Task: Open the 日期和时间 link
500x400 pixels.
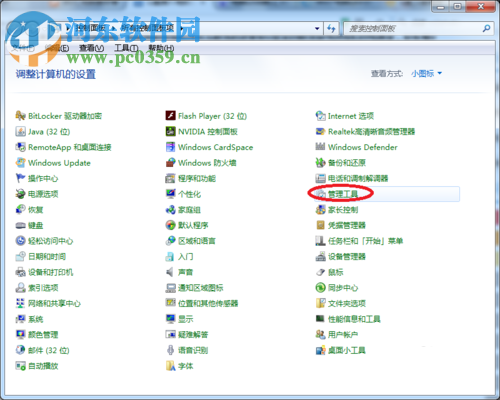Action: coord(47,256)
